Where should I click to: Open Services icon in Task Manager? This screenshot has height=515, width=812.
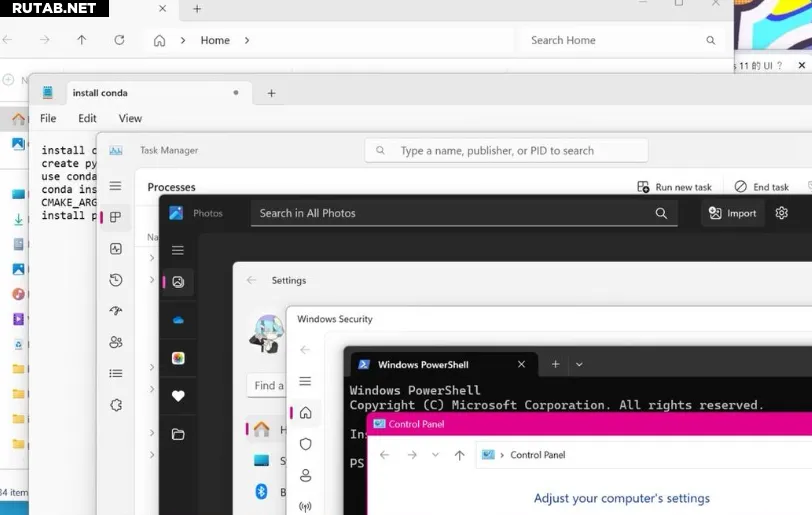(x=115, y=405)
